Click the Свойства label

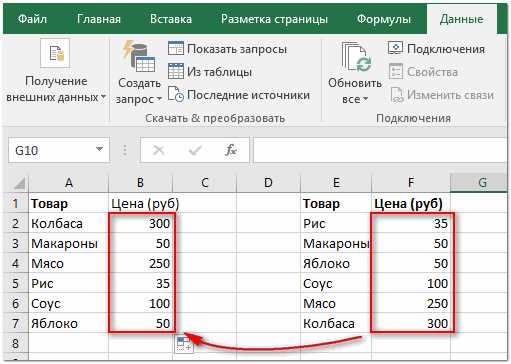tap(432, 72)
